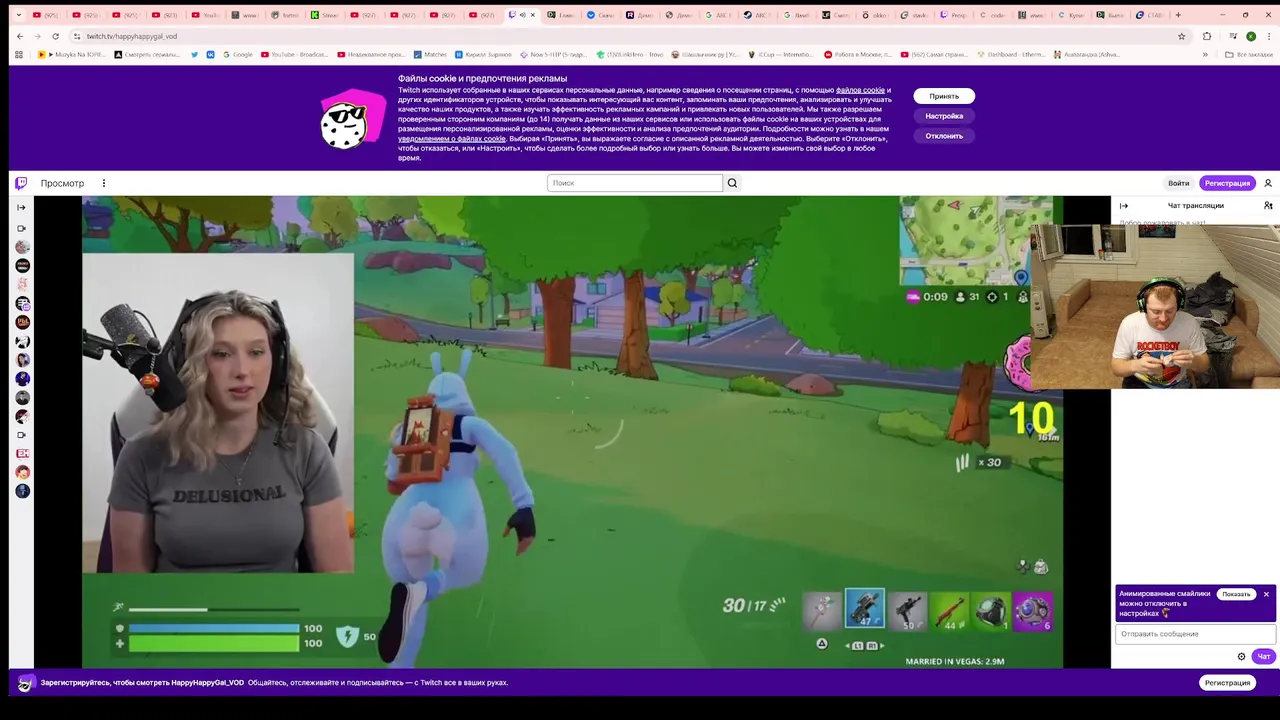Open the last sidebar channel with dark blue avatar
The image size is (1280, 720).
[x=22, y=491]
